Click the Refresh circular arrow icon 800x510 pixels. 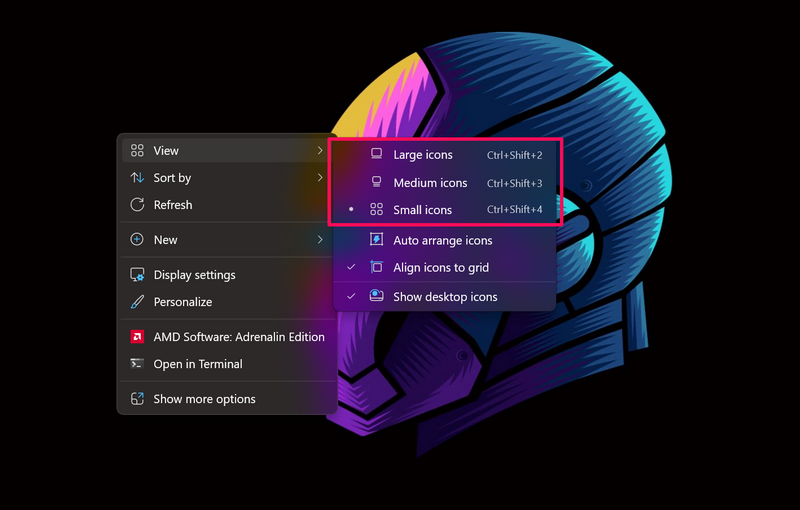[x=137, y=205]
